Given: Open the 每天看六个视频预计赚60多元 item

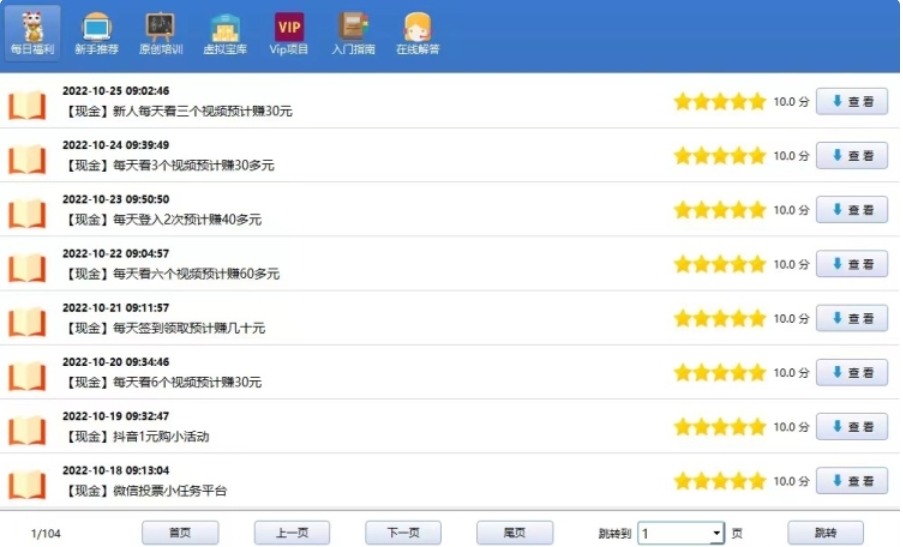Looking at the screenshot, I should (x=196, y=274).
